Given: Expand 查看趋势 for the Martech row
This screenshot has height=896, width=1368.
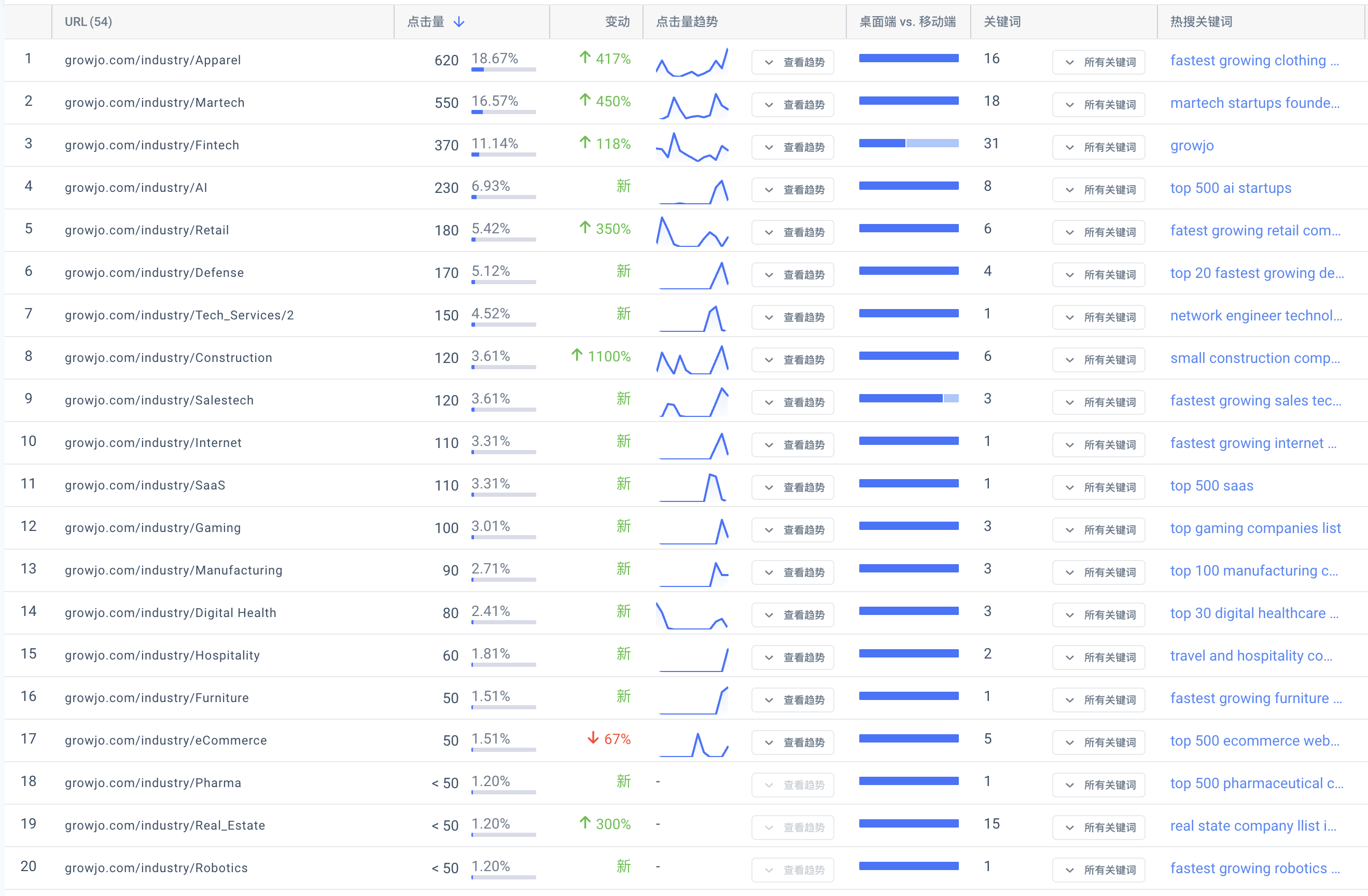Looking at the screenshot, I should tap(792, 105).
